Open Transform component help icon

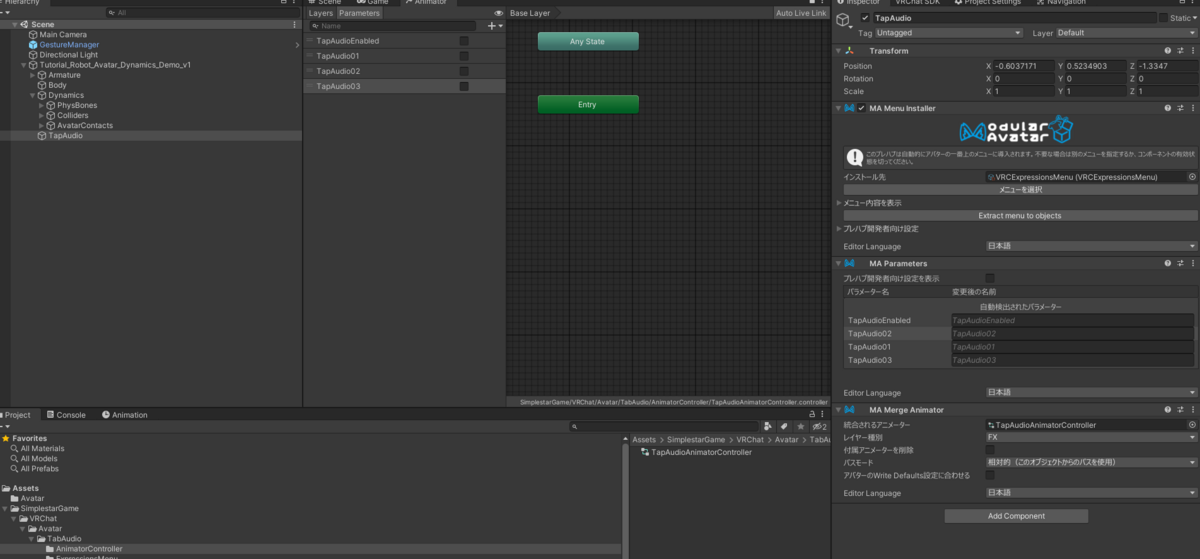[x=1167, y=50]
